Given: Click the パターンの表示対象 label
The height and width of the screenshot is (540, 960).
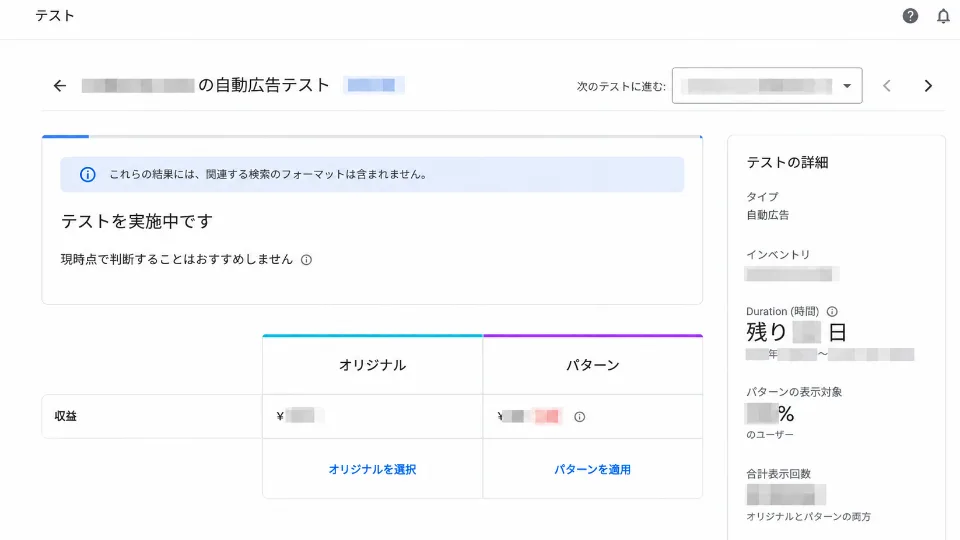Looking at the screenshot, I should 794,392.
